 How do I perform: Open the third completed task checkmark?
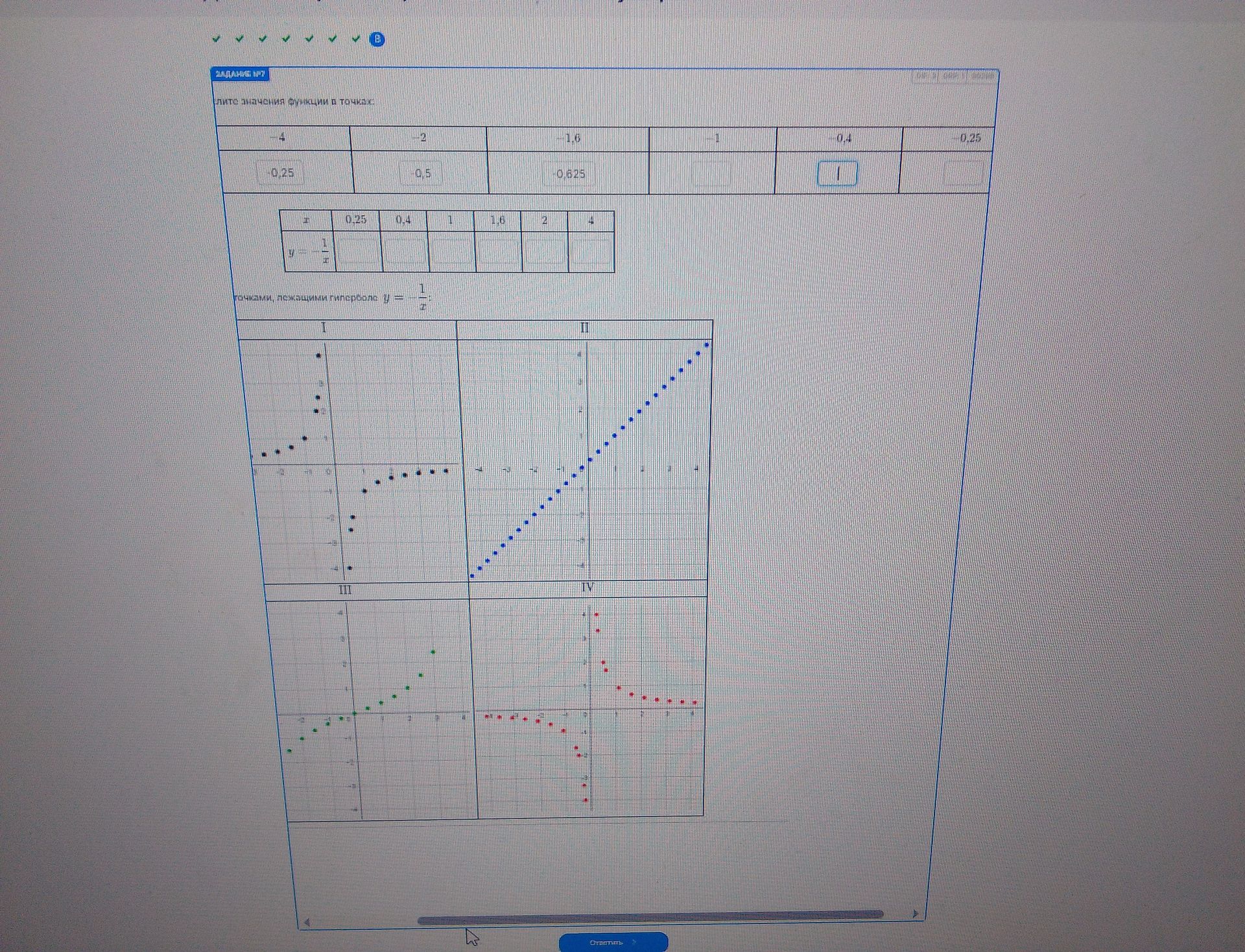[263, 39]
